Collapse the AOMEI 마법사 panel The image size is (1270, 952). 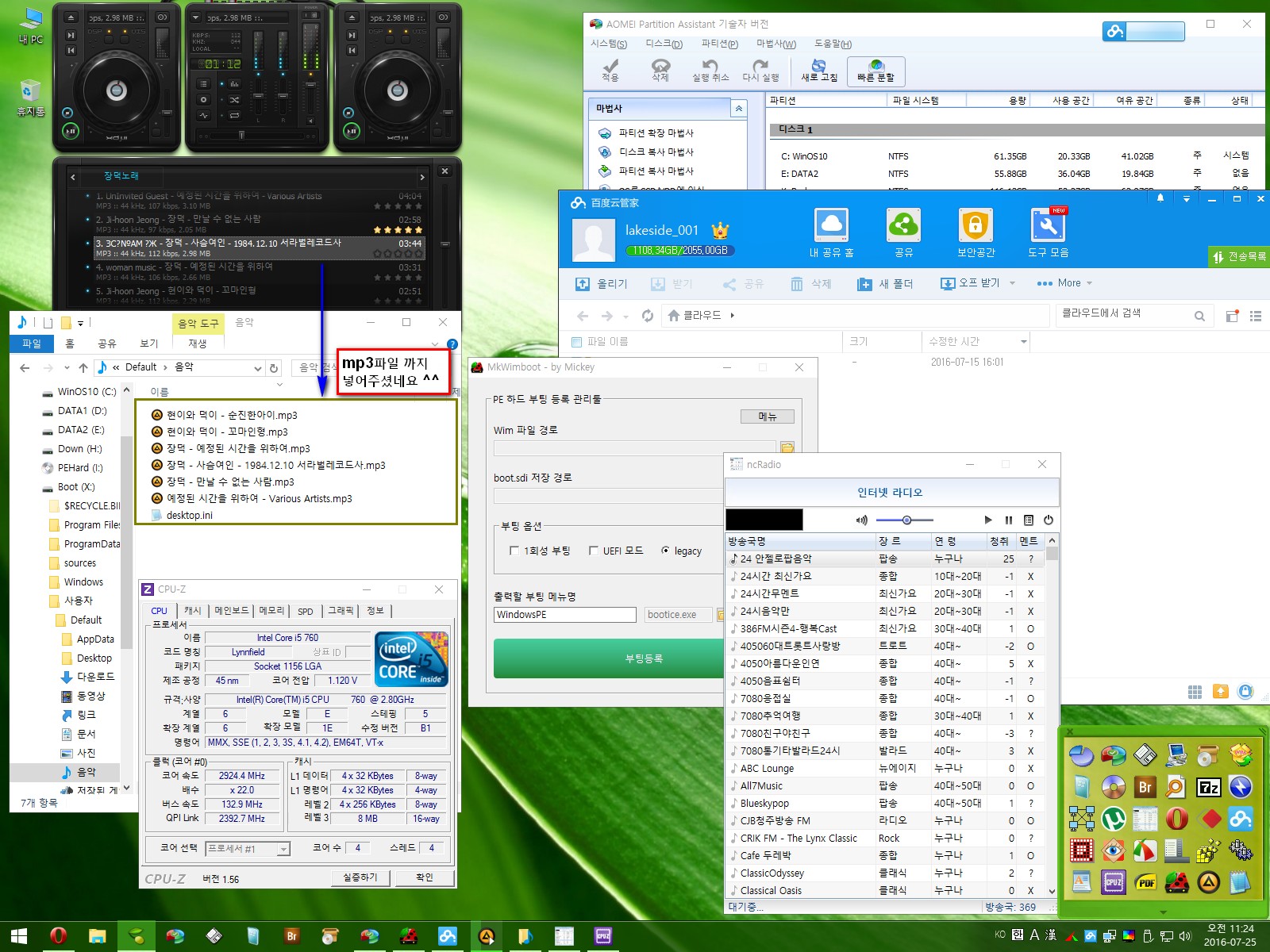[x=739, y=108]
